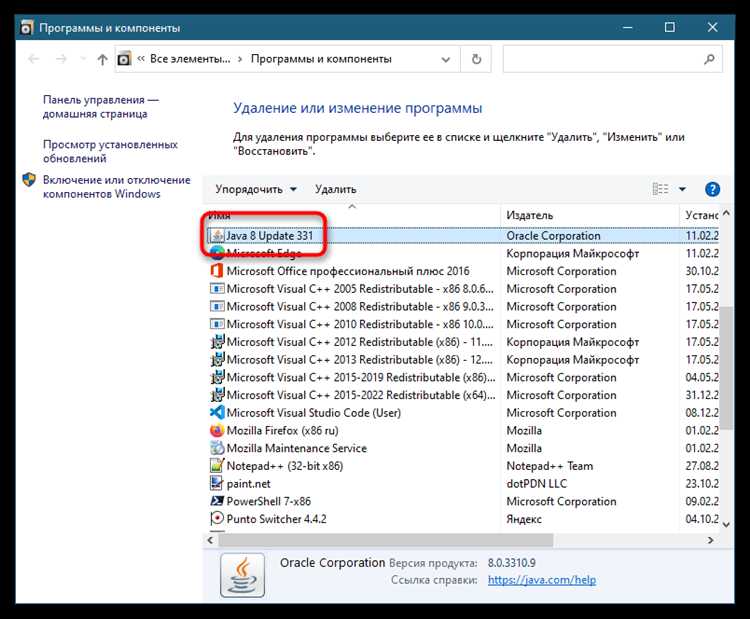Click the PowerShell 7-x86 icon
The height and width of the screenshot is (619, 750).
point(217,501)
